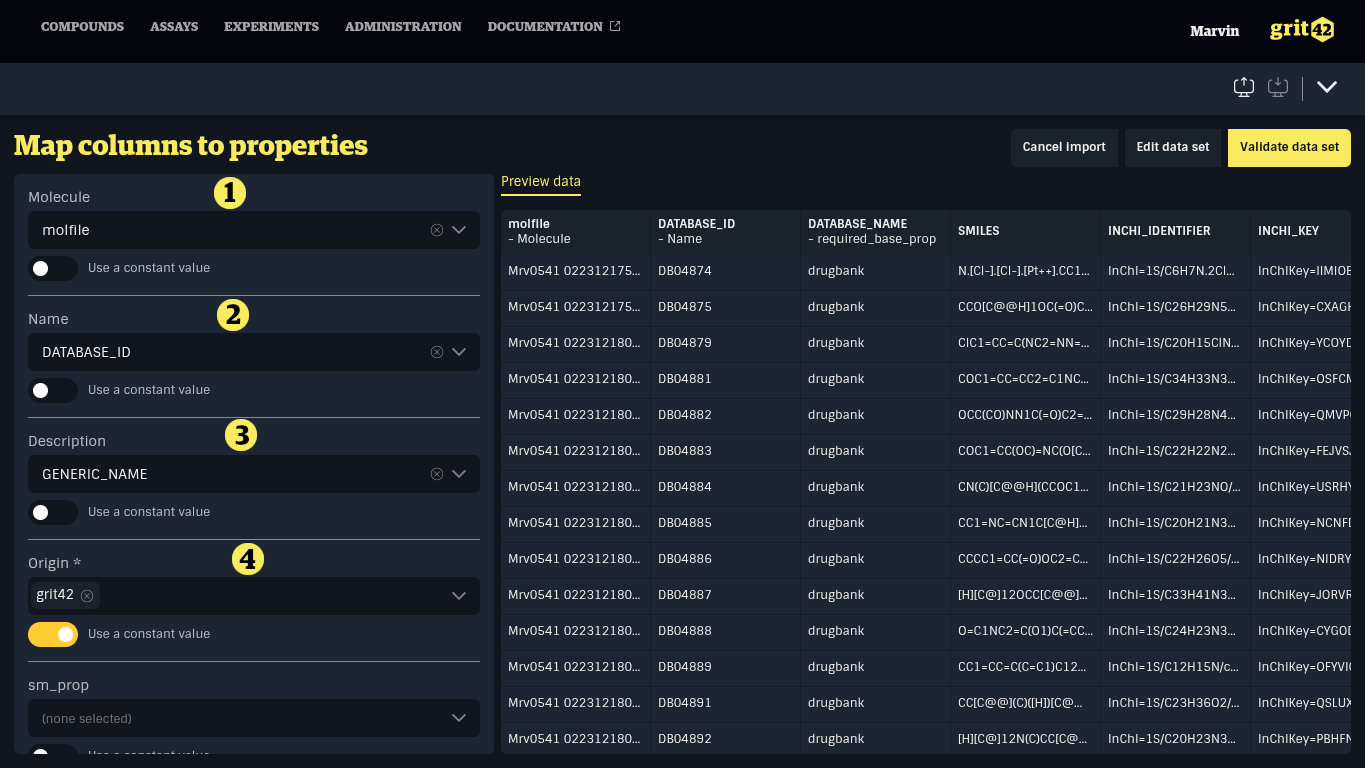Click the DB04892 cell
The image size is (1365, 768).
coord(726,739)
